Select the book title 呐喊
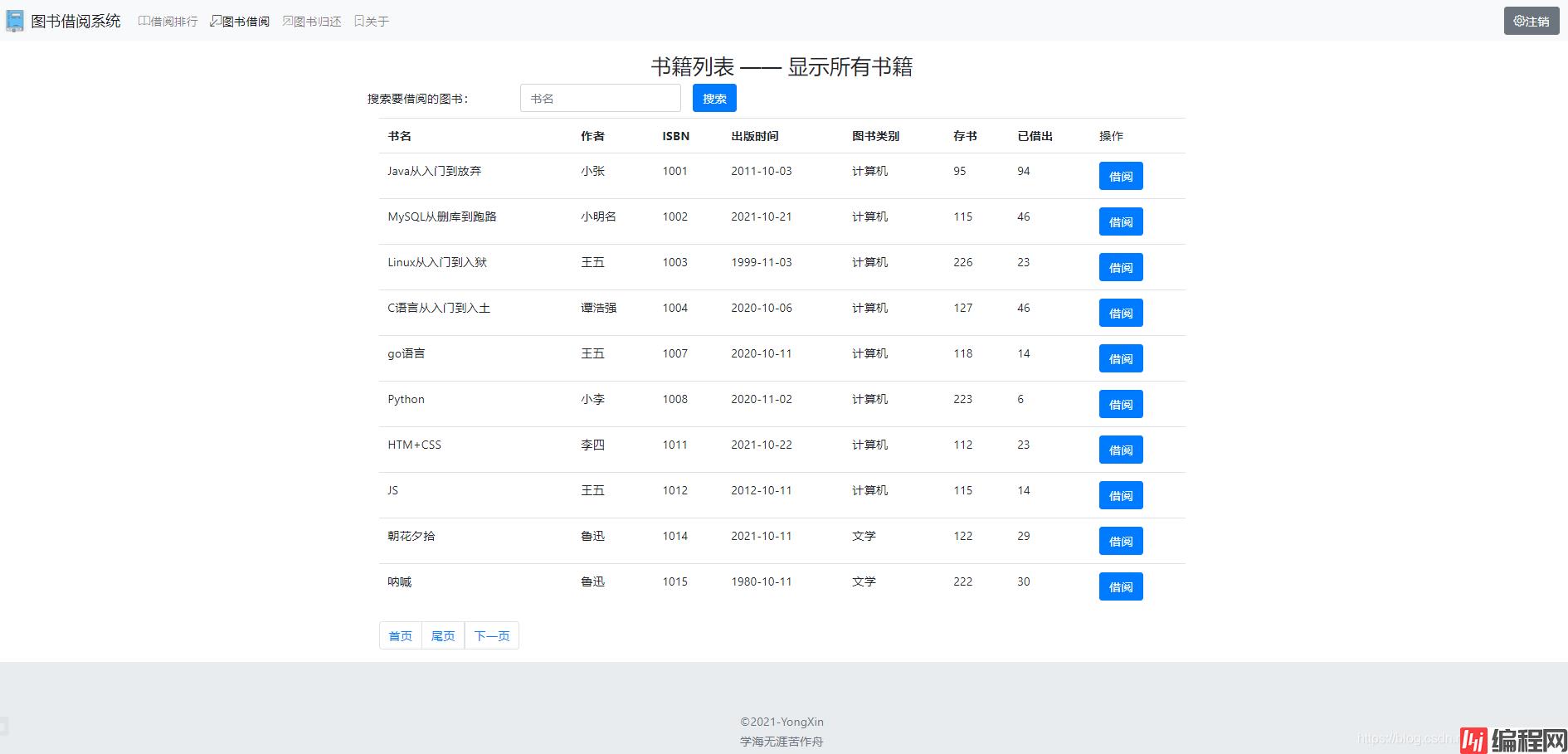This screenshot has height=754, width=1568. pyautogui.click(x=400, y=581)
